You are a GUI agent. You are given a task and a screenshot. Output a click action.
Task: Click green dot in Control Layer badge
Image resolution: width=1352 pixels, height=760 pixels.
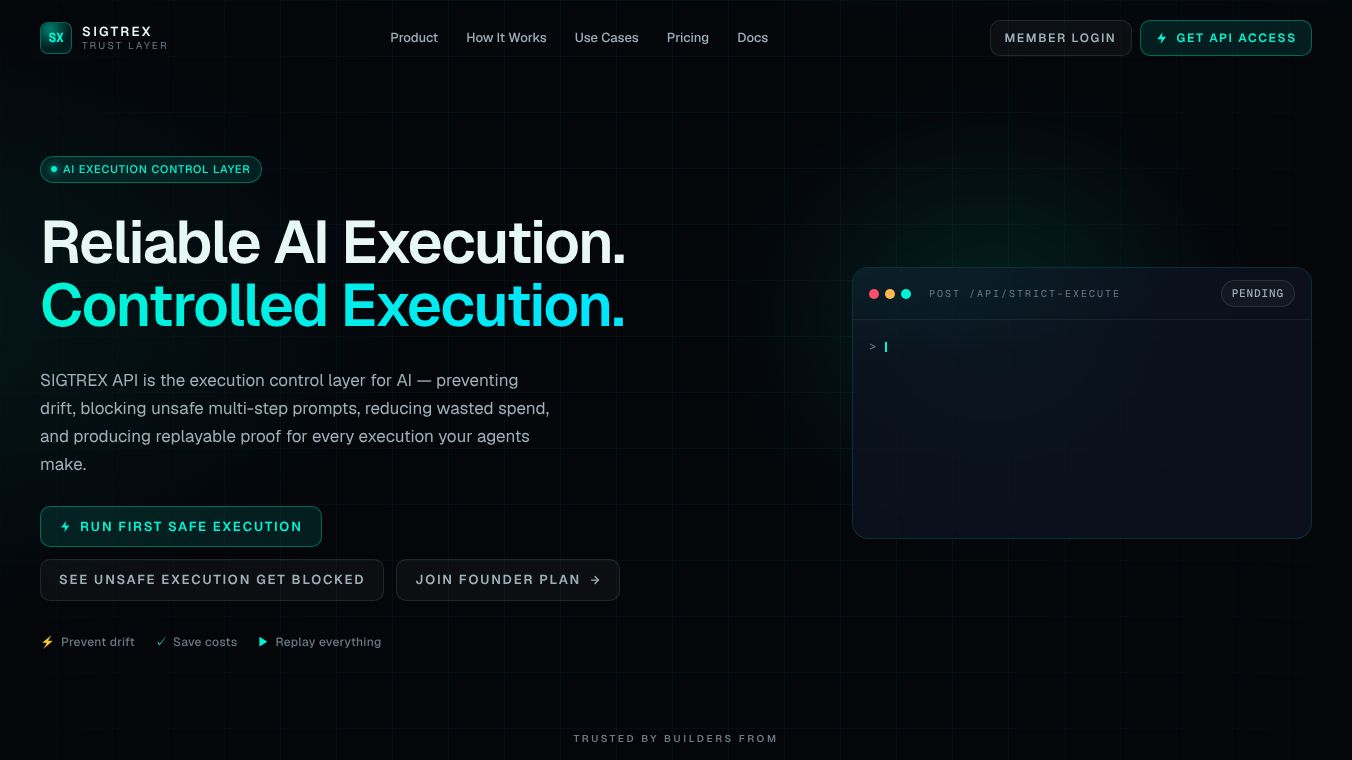pyautogui.click(x=54, y=169)
